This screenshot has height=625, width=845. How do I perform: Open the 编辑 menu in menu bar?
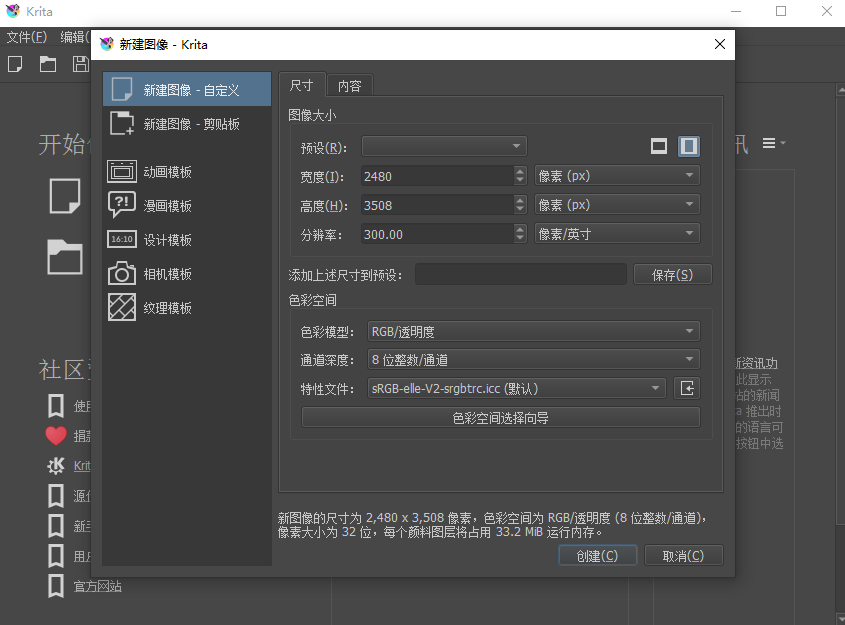point(74,37)
